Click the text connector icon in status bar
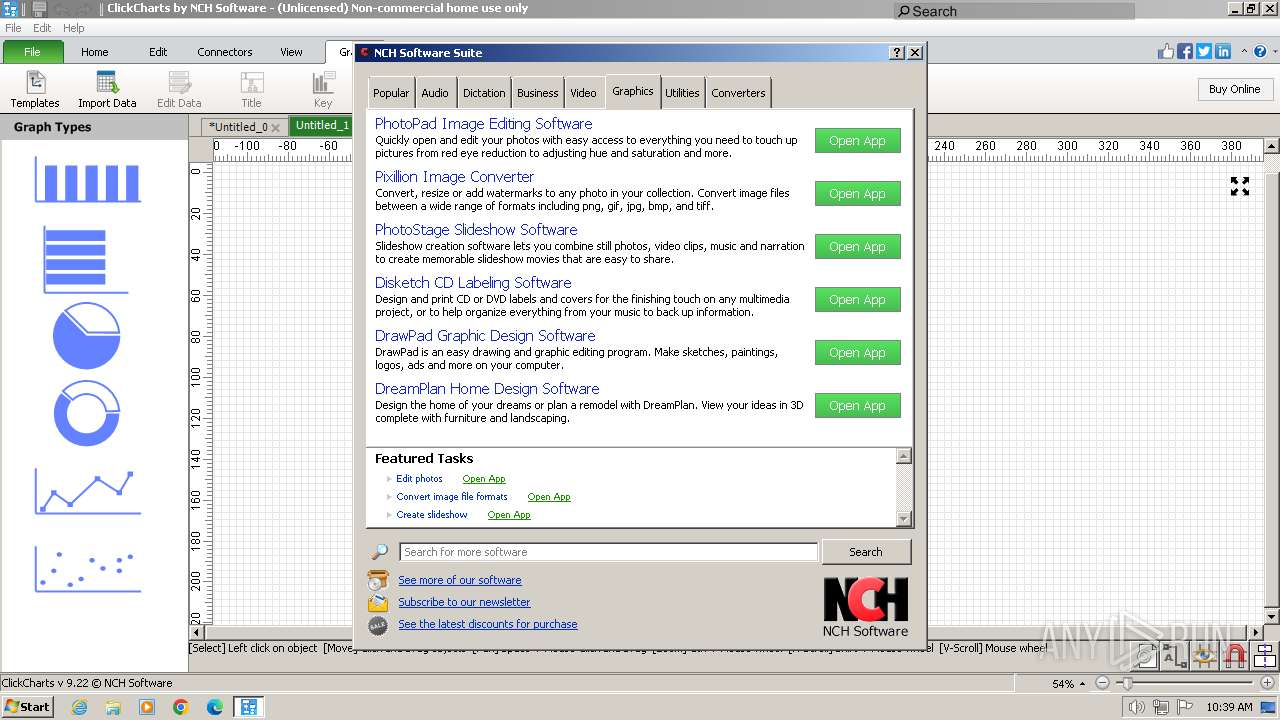This screenshot has width=1280, height=720. click(1175, 656)
